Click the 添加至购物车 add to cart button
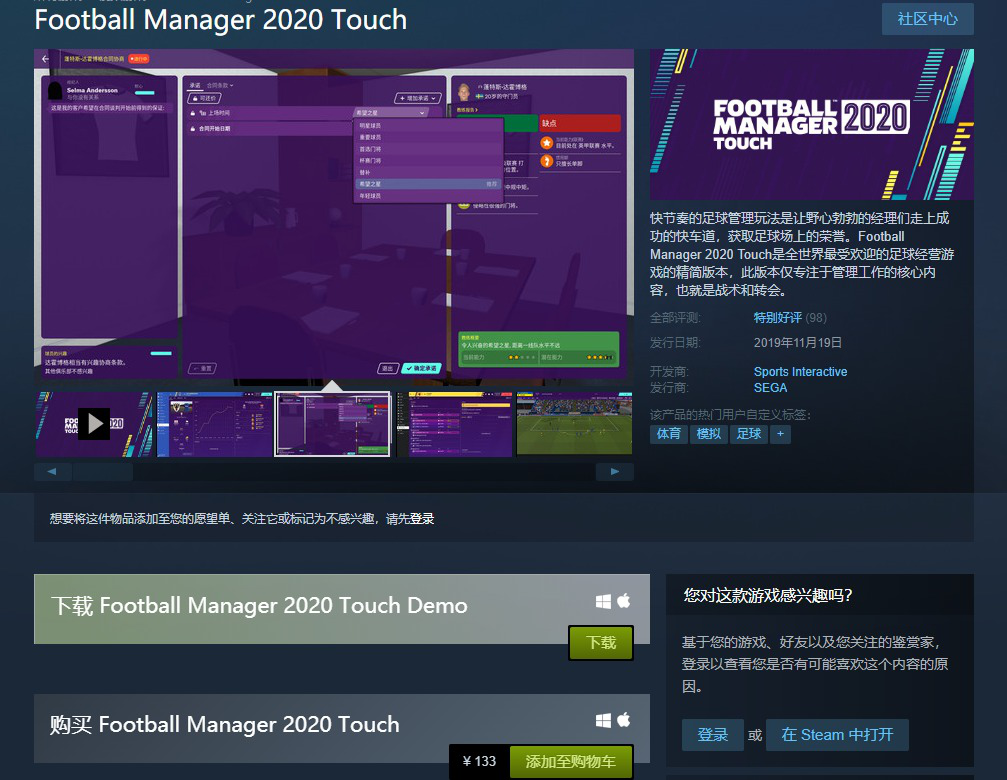Viewport: 1007px width, 780px height. (571, 762)
